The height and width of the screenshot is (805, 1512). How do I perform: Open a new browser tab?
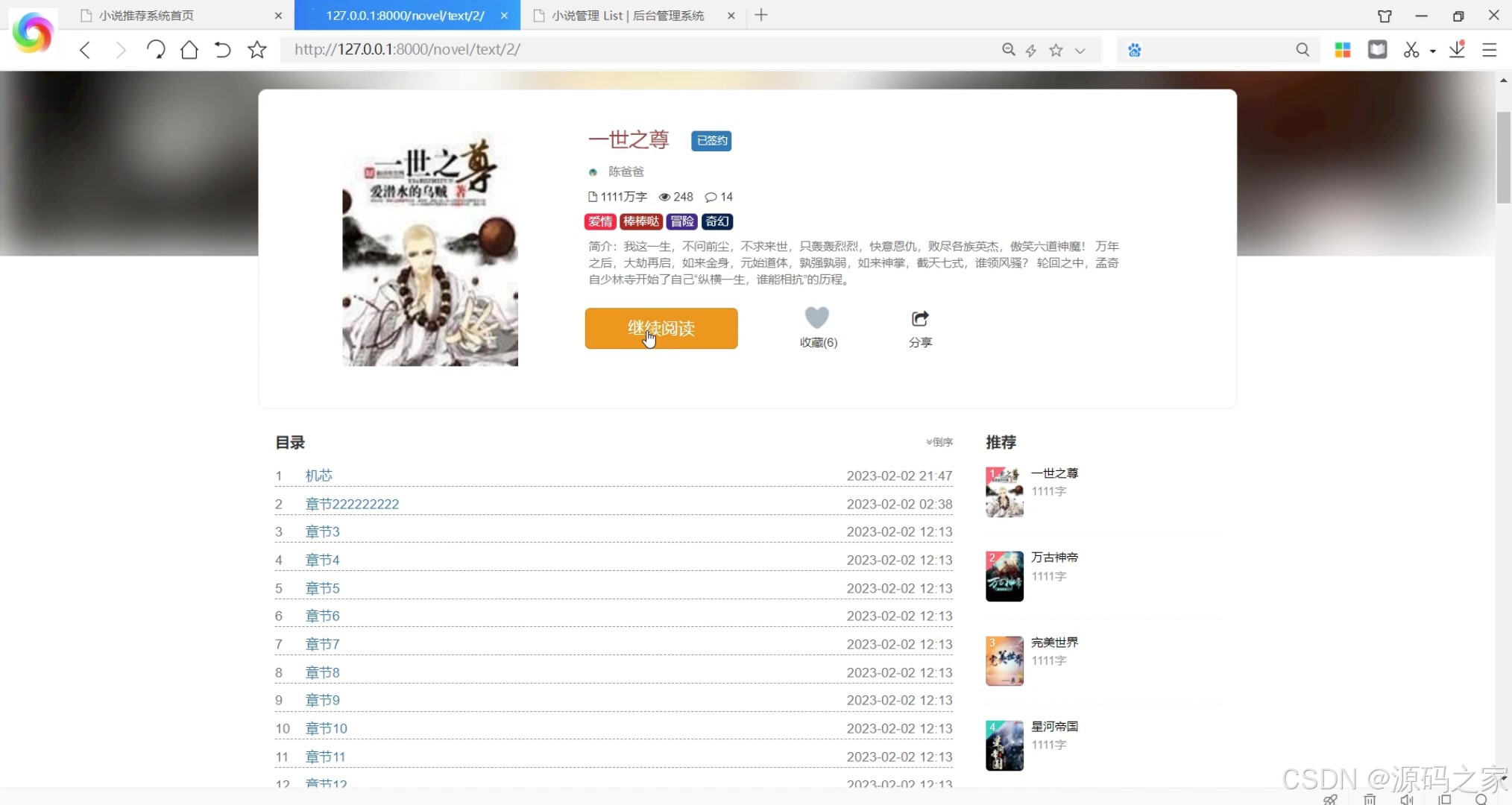(761, 15)
